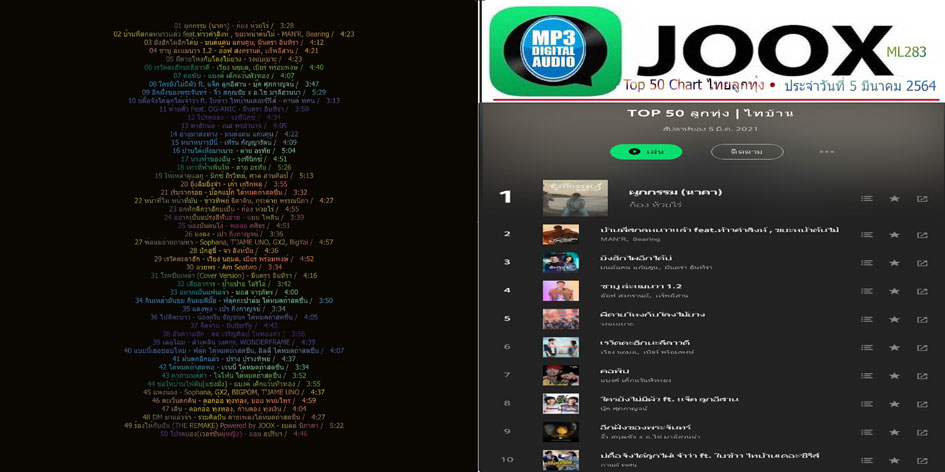Image resolution: width=945 pixels, height=472 pixels.
Task: Add rank 7 song to playlist
Action: click(x=867, y=376)
